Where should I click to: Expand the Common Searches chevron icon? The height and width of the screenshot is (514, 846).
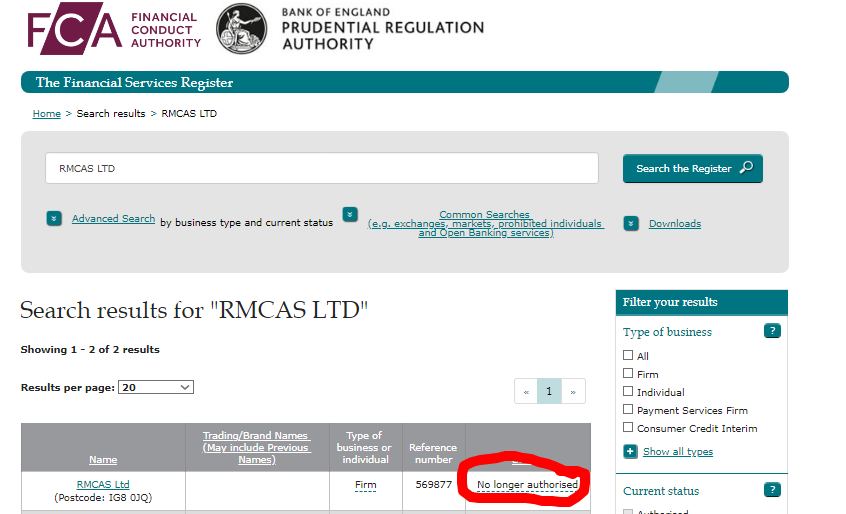[x=350, y=214]
